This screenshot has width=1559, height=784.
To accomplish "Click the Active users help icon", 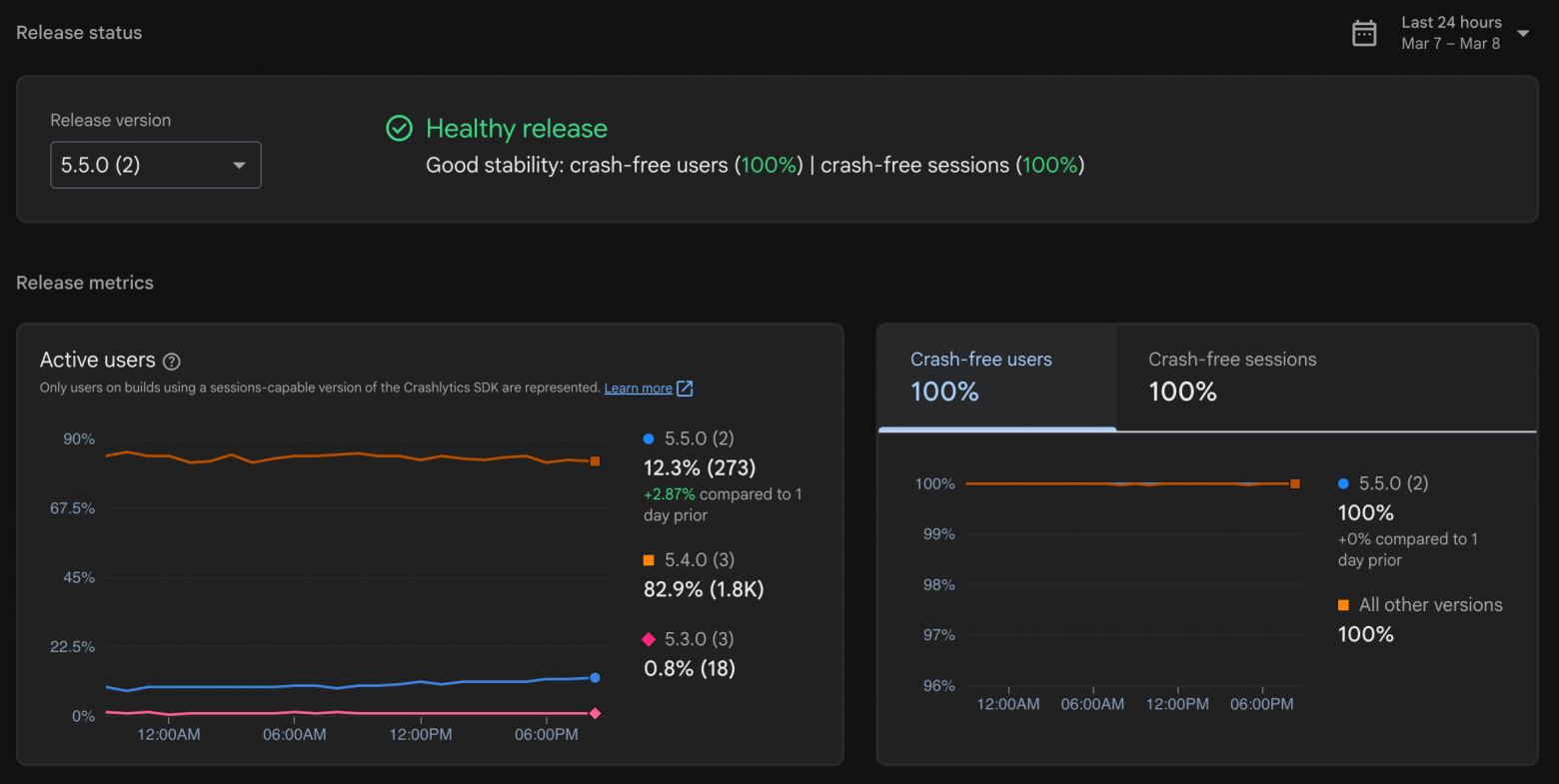I will click(172, 362).
